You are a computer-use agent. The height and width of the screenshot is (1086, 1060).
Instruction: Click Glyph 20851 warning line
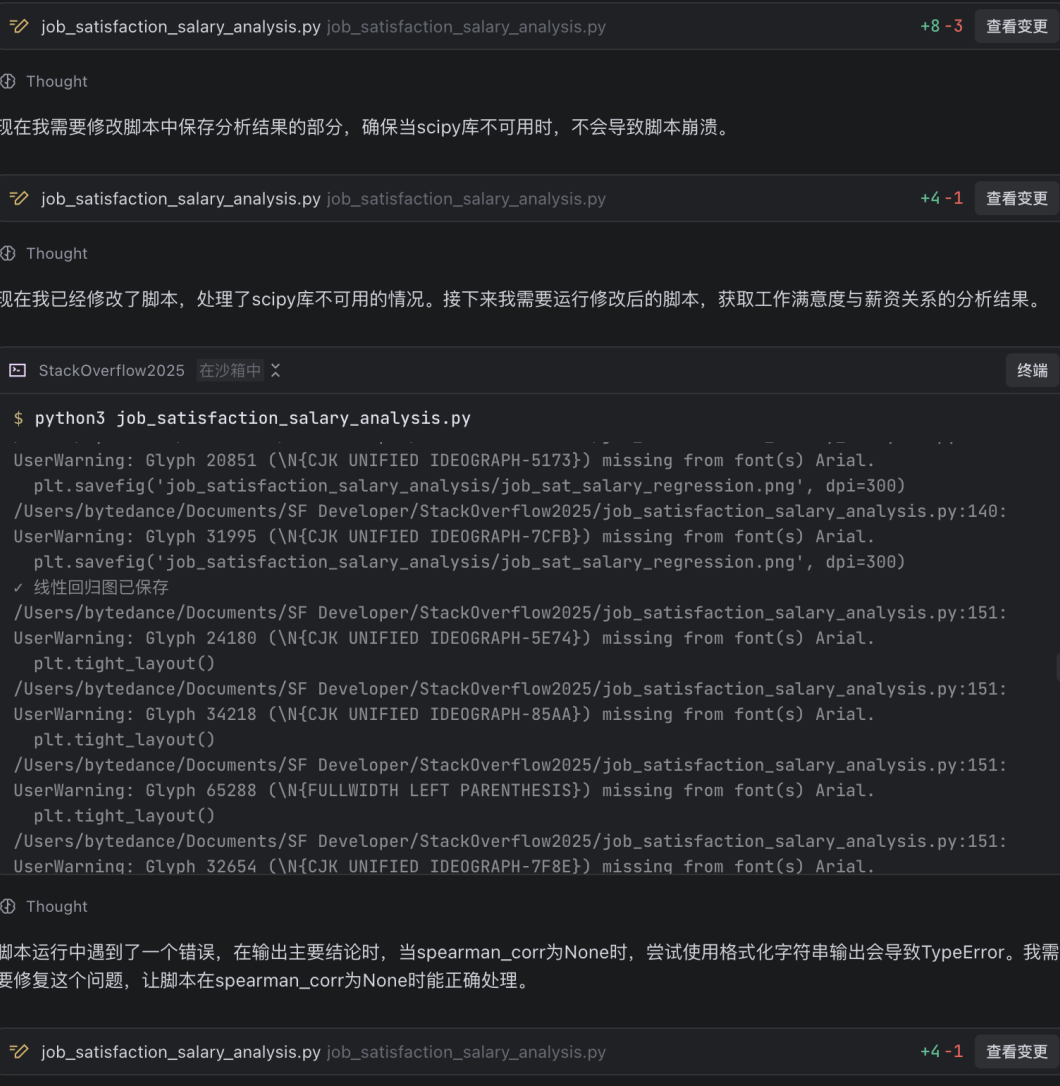444,461
